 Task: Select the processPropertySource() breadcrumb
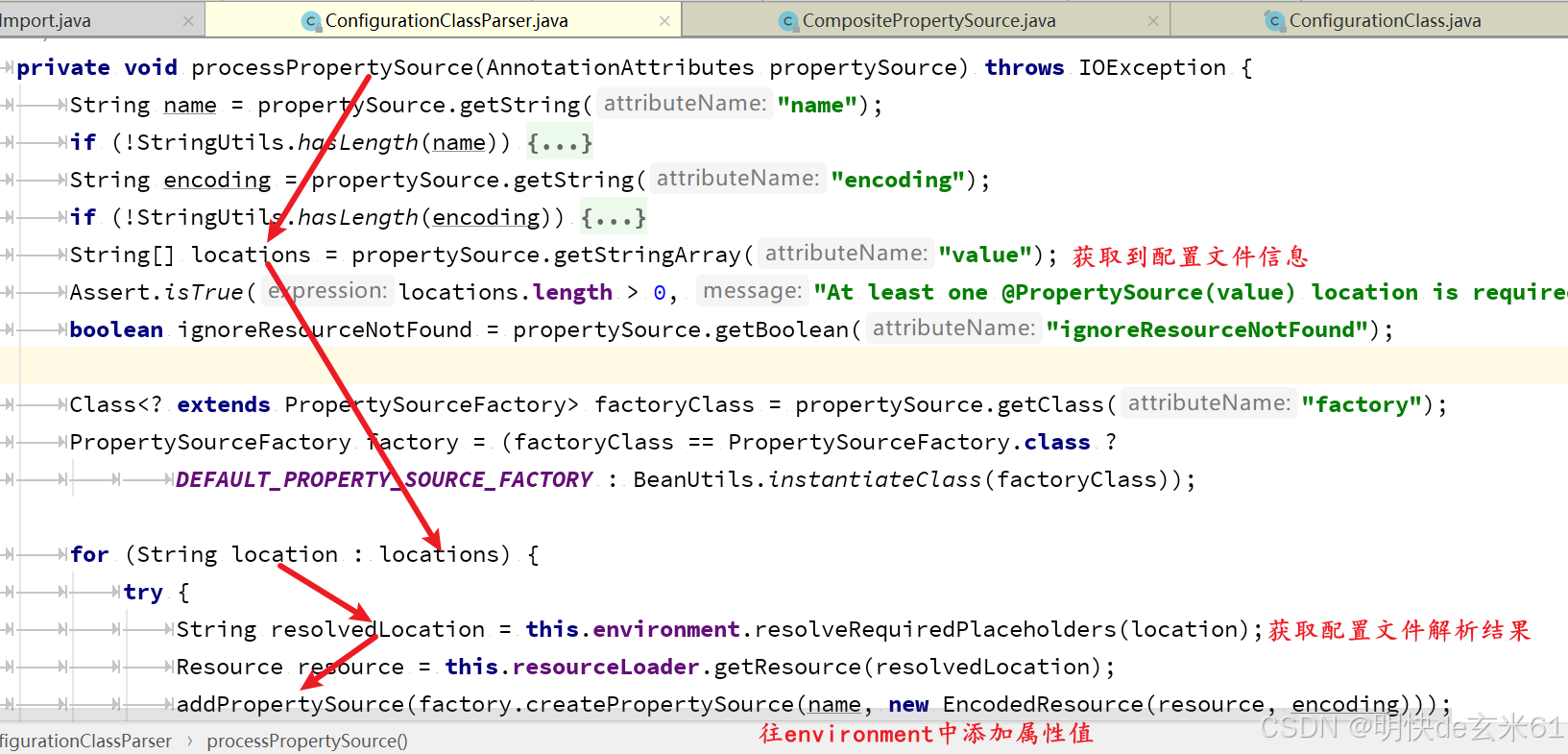click(307, 741)
